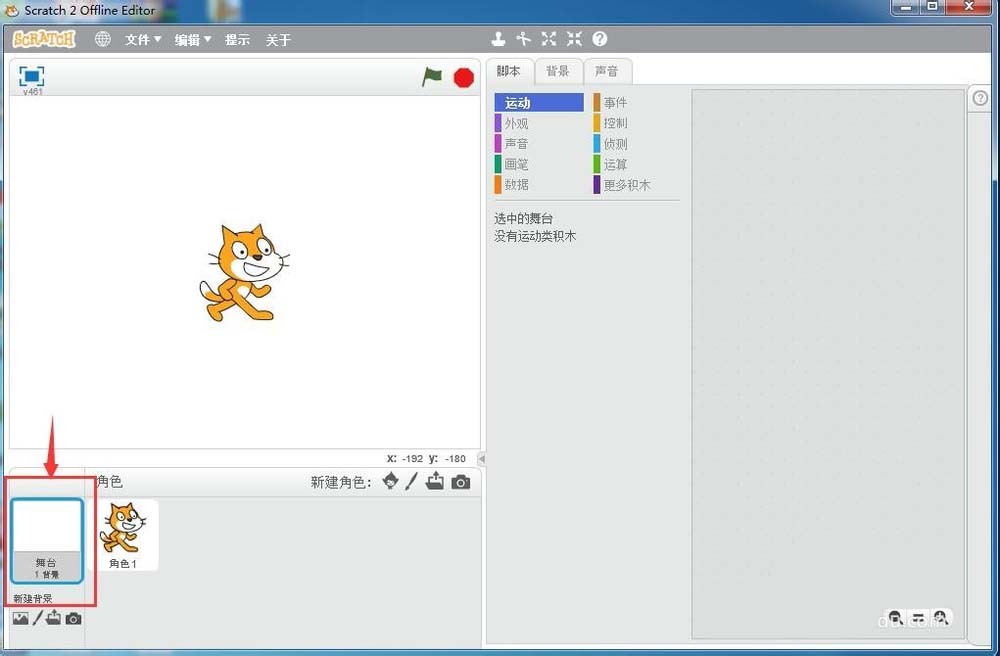Minimize the Scratch editor window
This screenshot has height=656, width=1000.
pos(906,7)
